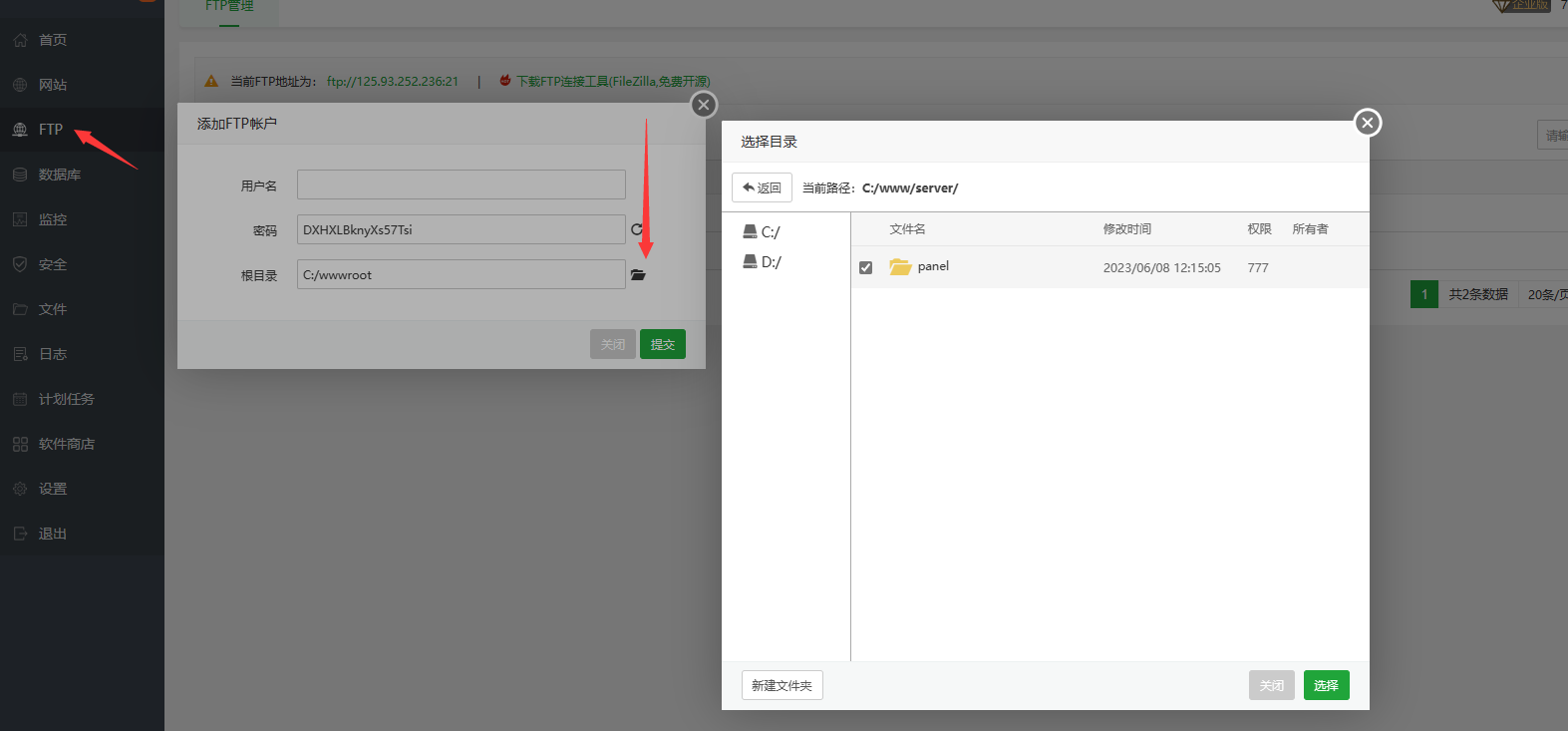Image resolution: width=1568 pixels, height=731 pixels.
Task: Click the home icon in sidebar
Action: coord(20,40)
